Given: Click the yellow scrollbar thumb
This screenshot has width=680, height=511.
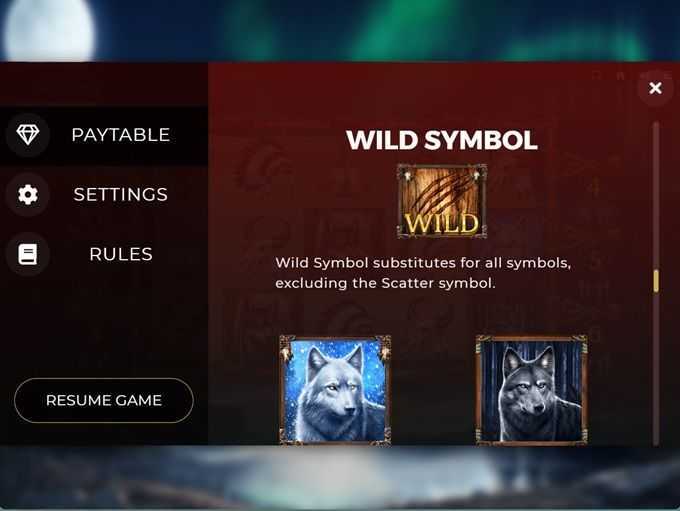Looking at the screenshot, I should tap(656, 281).
